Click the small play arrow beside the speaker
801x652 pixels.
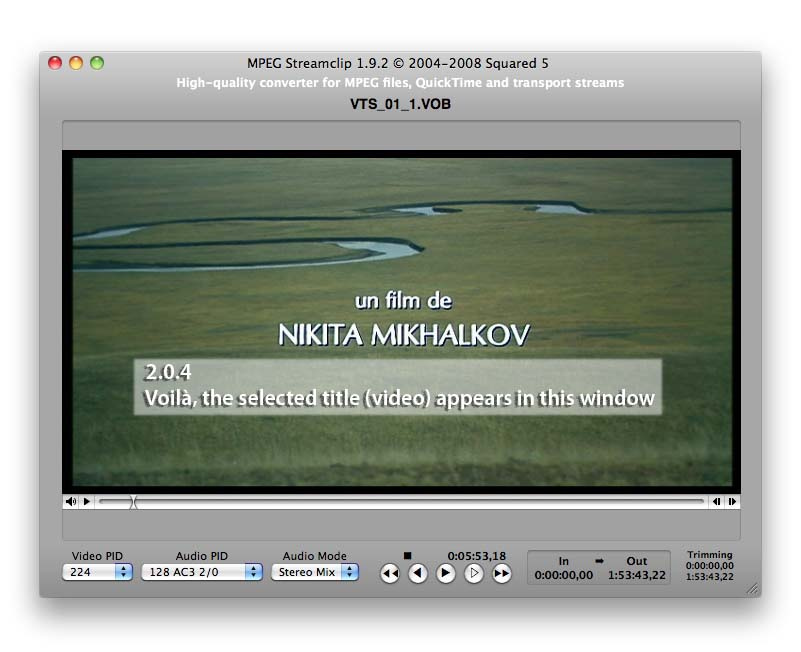[x=87, y=501]
